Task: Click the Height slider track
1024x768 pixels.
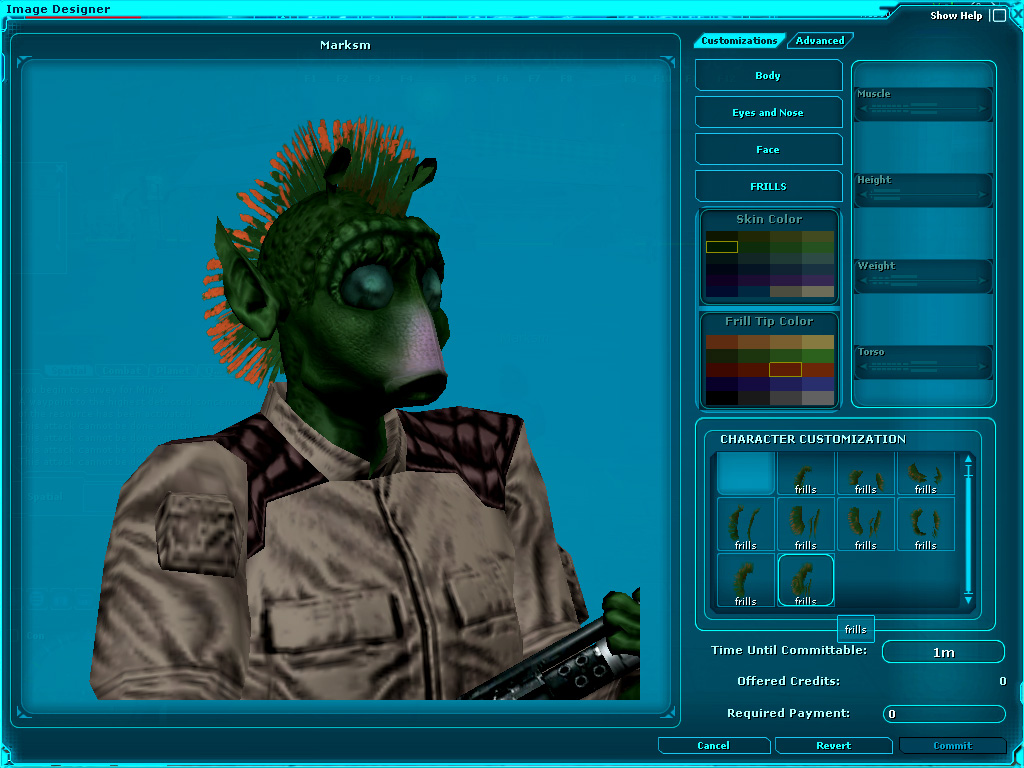Action: [923, 195]
